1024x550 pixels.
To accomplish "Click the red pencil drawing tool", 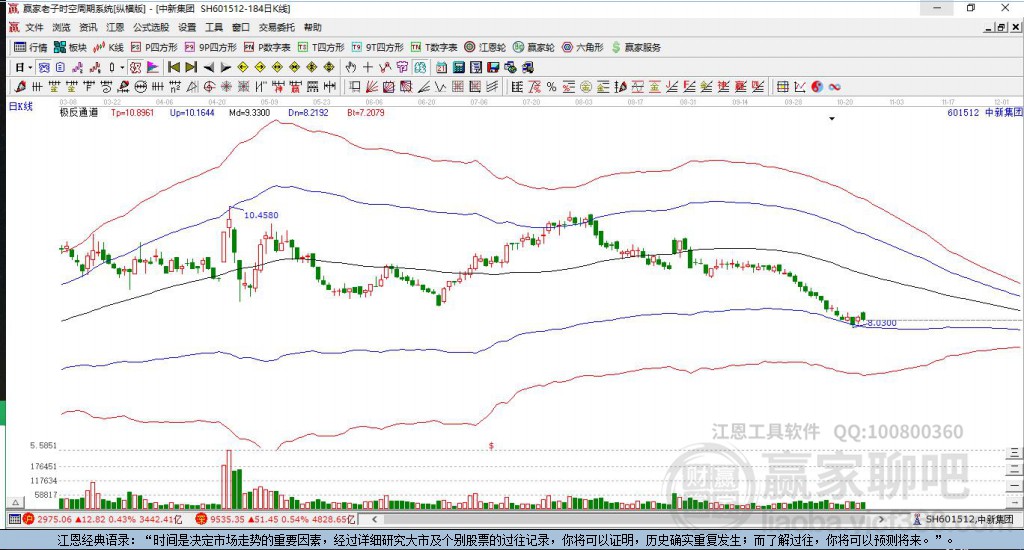I will click(20, 86).
